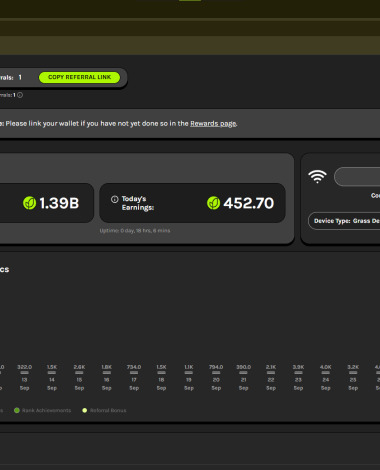Select the 22 Sep bar marker
Screen dimensions: 380x470
click(271, 373)
